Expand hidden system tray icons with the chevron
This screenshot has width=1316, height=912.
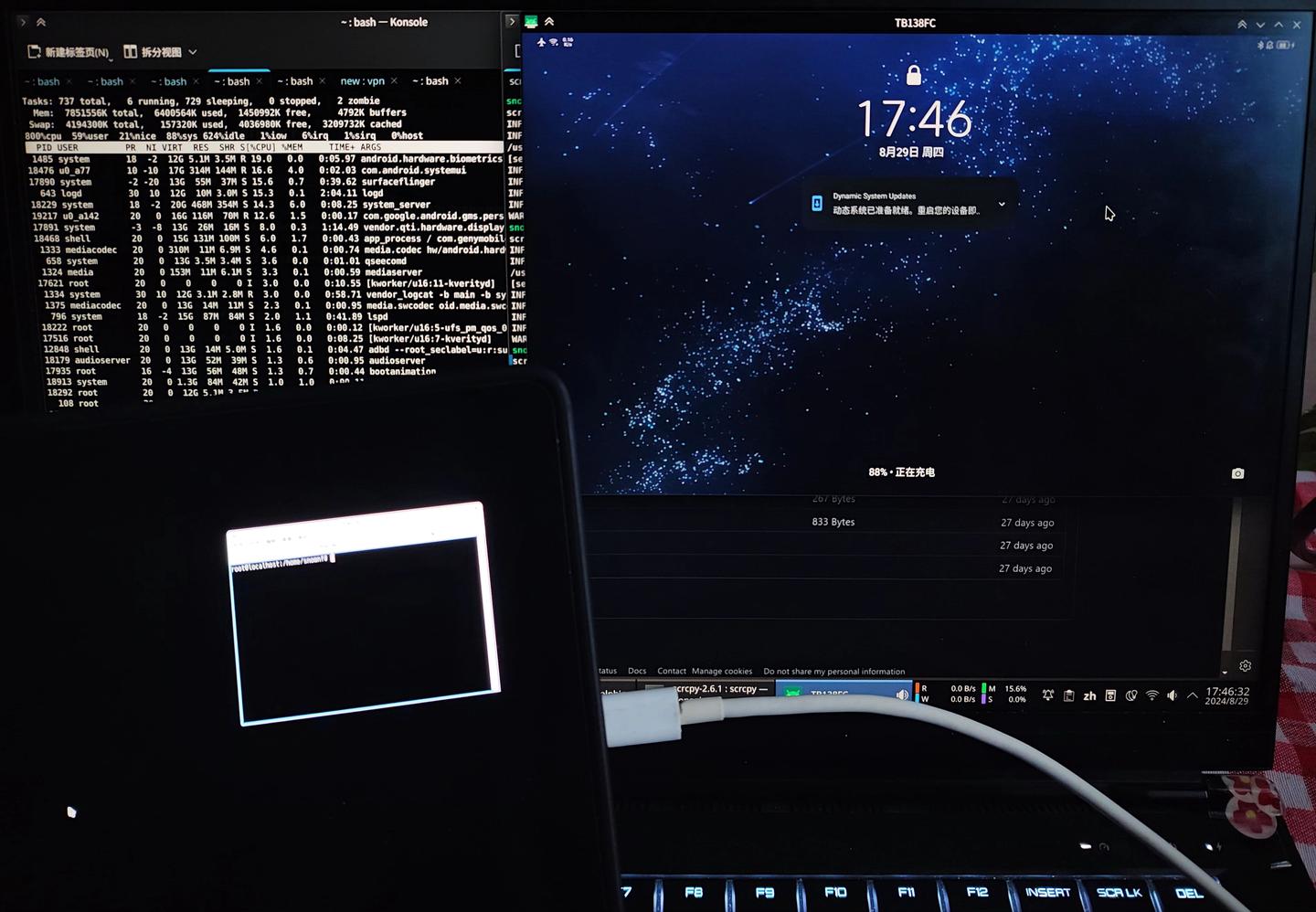click(x=1192, y=695)
